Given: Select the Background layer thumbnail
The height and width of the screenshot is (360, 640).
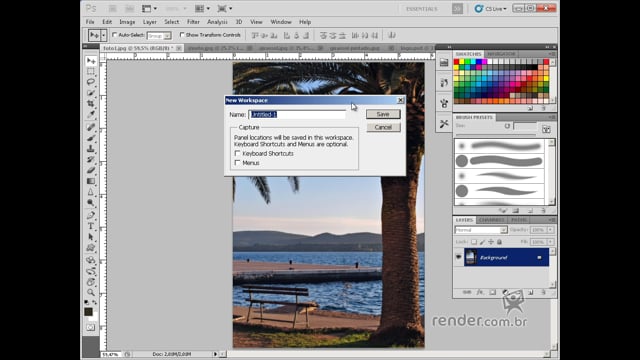Looking at the screenshot, I should [x=470, y=258].
